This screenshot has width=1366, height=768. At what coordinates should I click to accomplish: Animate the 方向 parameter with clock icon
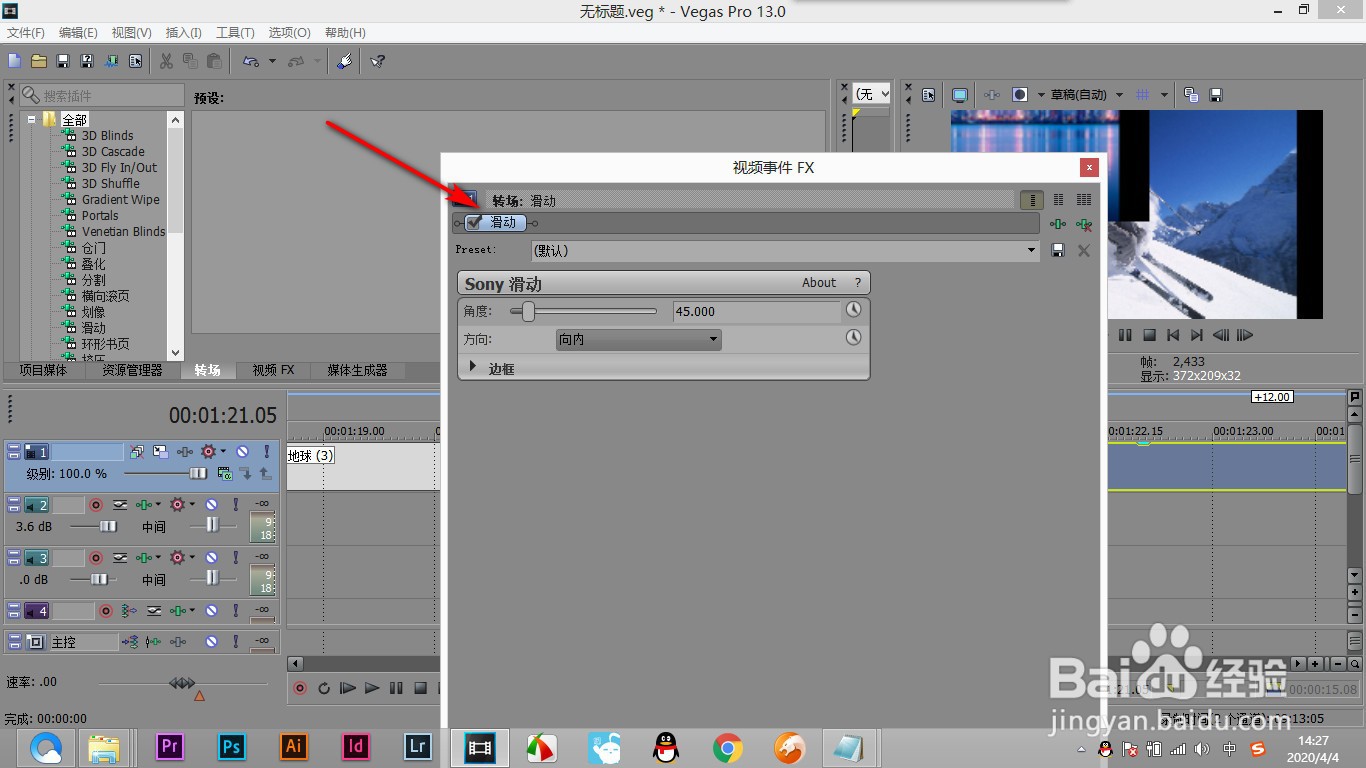click(853, 338)
